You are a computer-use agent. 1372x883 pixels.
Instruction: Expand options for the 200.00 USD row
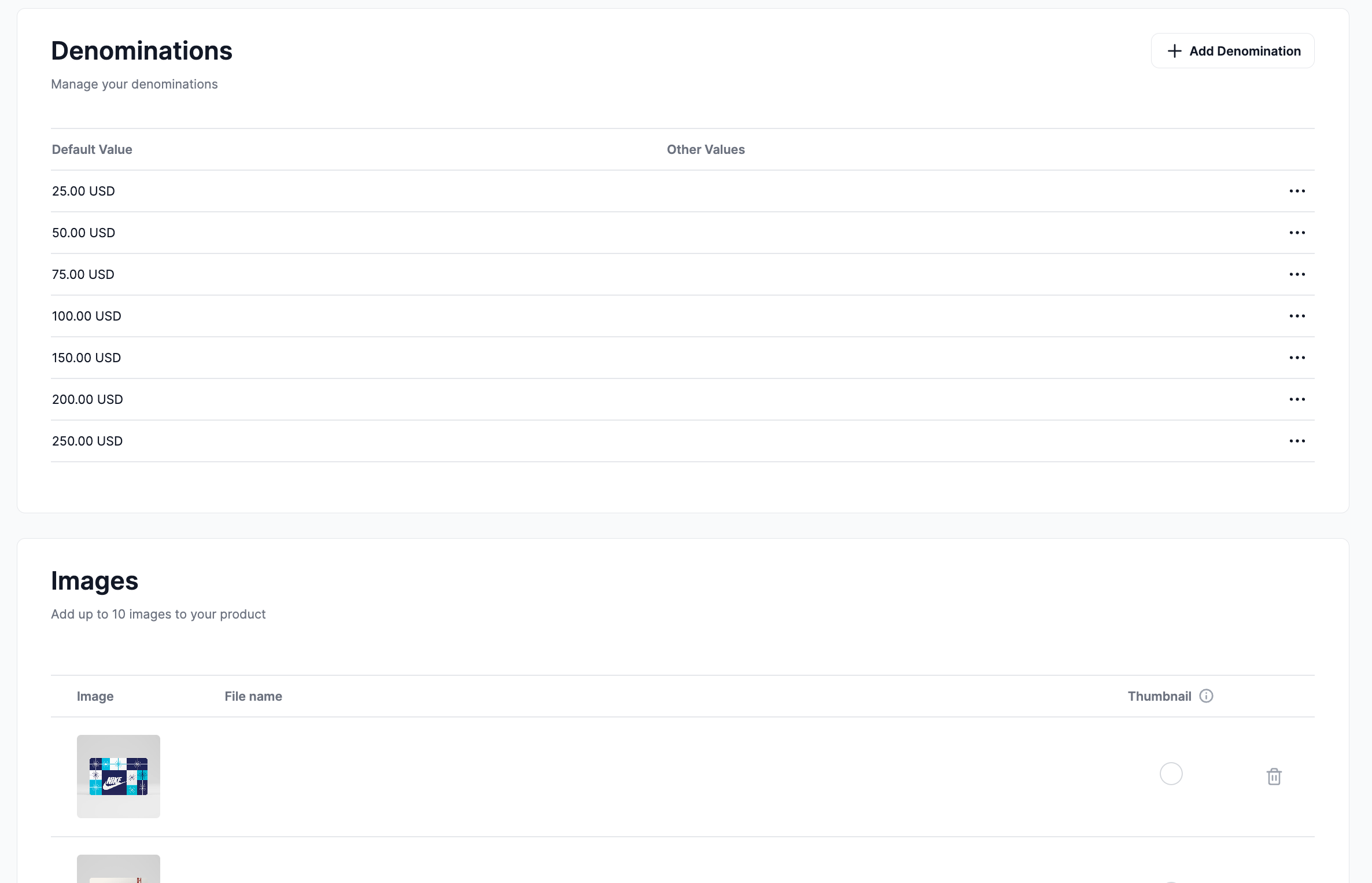1298,399
